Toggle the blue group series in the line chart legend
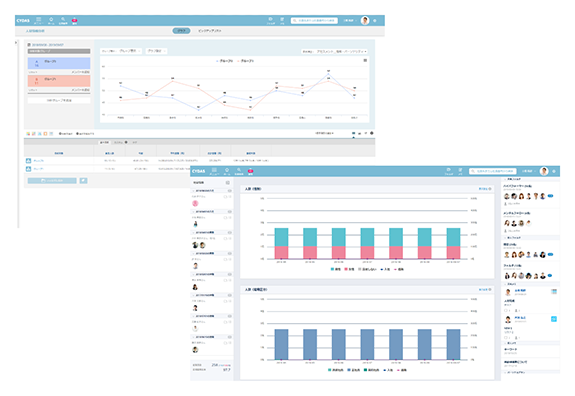The image size is (575, 396). (x=225, y=61)
